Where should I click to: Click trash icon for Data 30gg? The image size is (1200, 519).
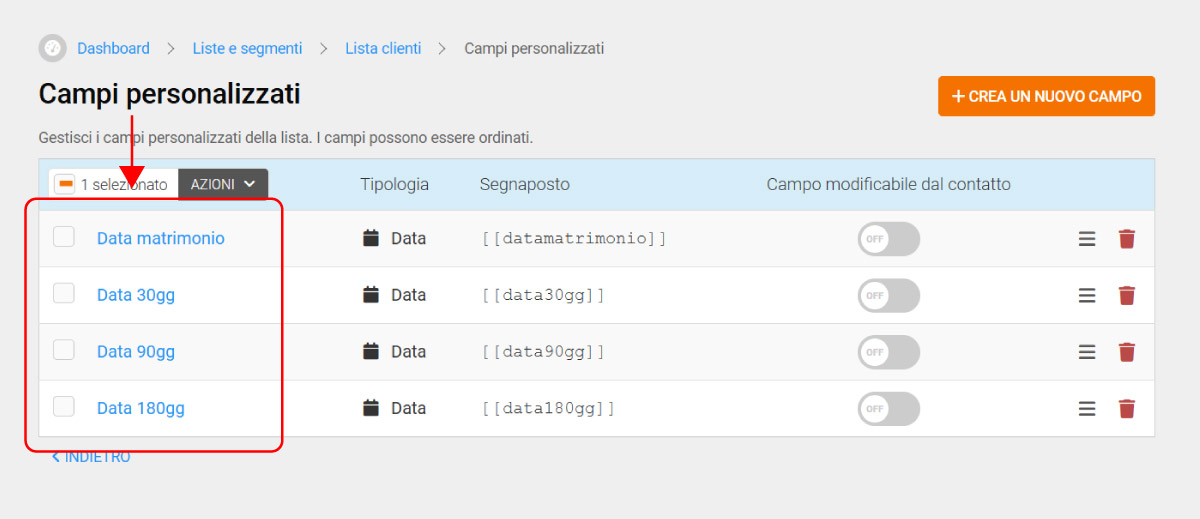[x=1127, y=295]
